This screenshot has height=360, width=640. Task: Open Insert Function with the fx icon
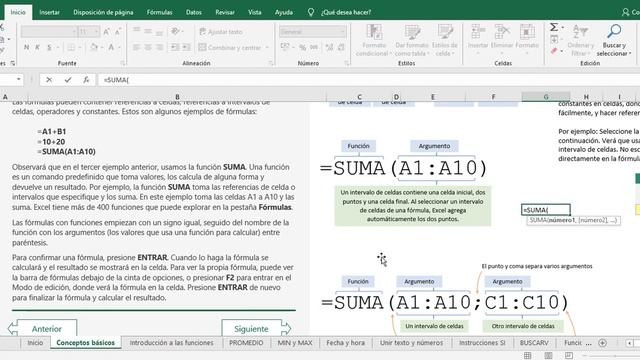tap(86, 80)
